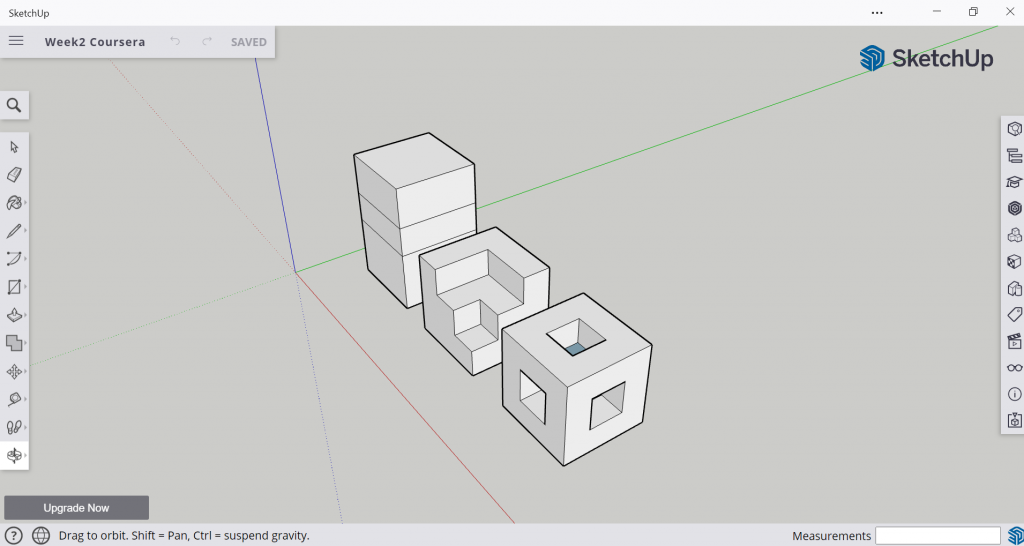Open the Outliner panel
This screenshot has width=1024, height=546.
click(1014, 155)
